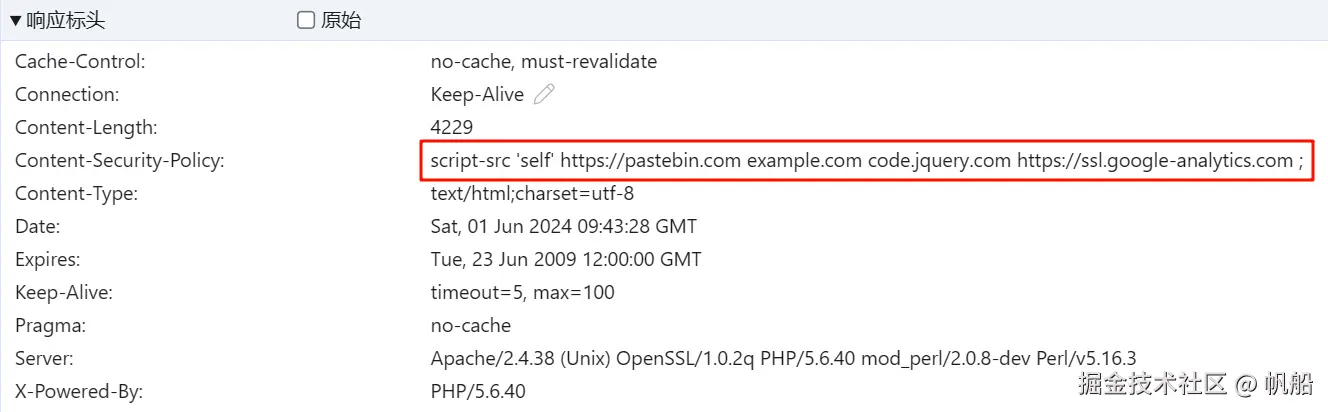This screenshot has width=1328, height=412.
Task: Click the PHP/5.6.40 powered-by value
Action: point(477,391)
